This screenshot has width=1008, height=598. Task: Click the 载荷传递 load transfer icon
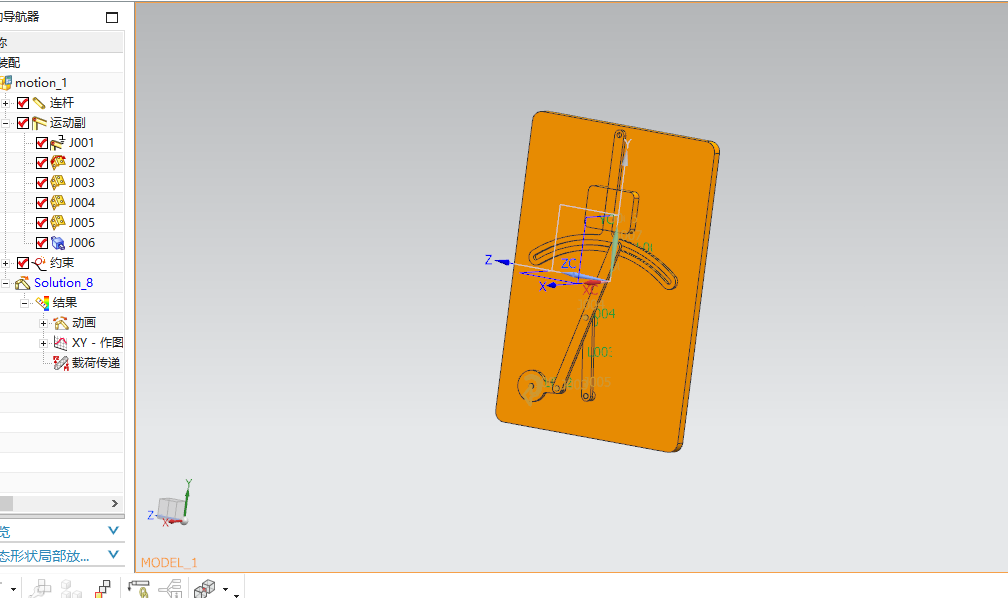click(x=60, y=363)
